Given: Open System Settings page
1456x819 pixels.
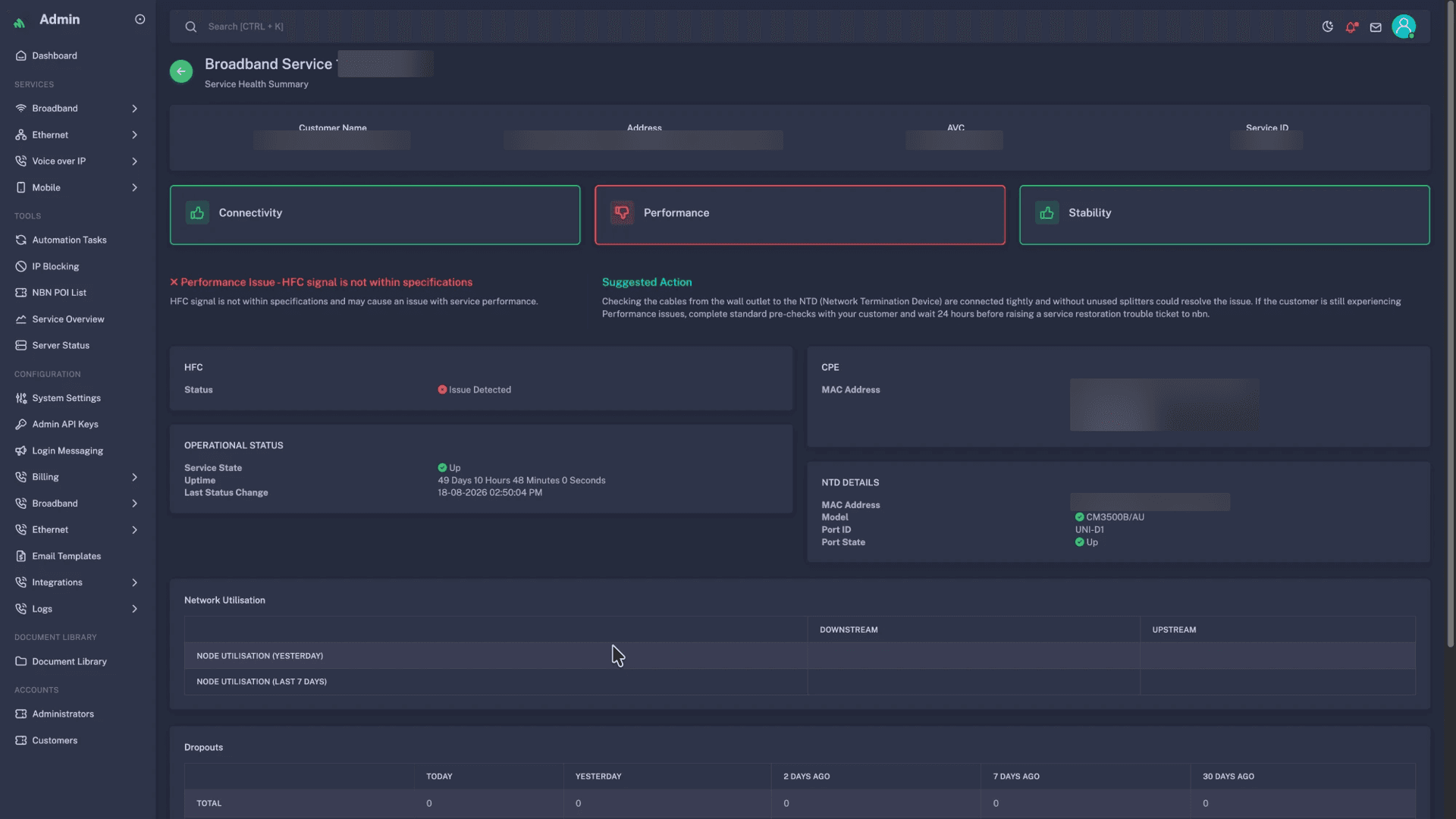Looking at the screenshot, I should click(77, 398).
